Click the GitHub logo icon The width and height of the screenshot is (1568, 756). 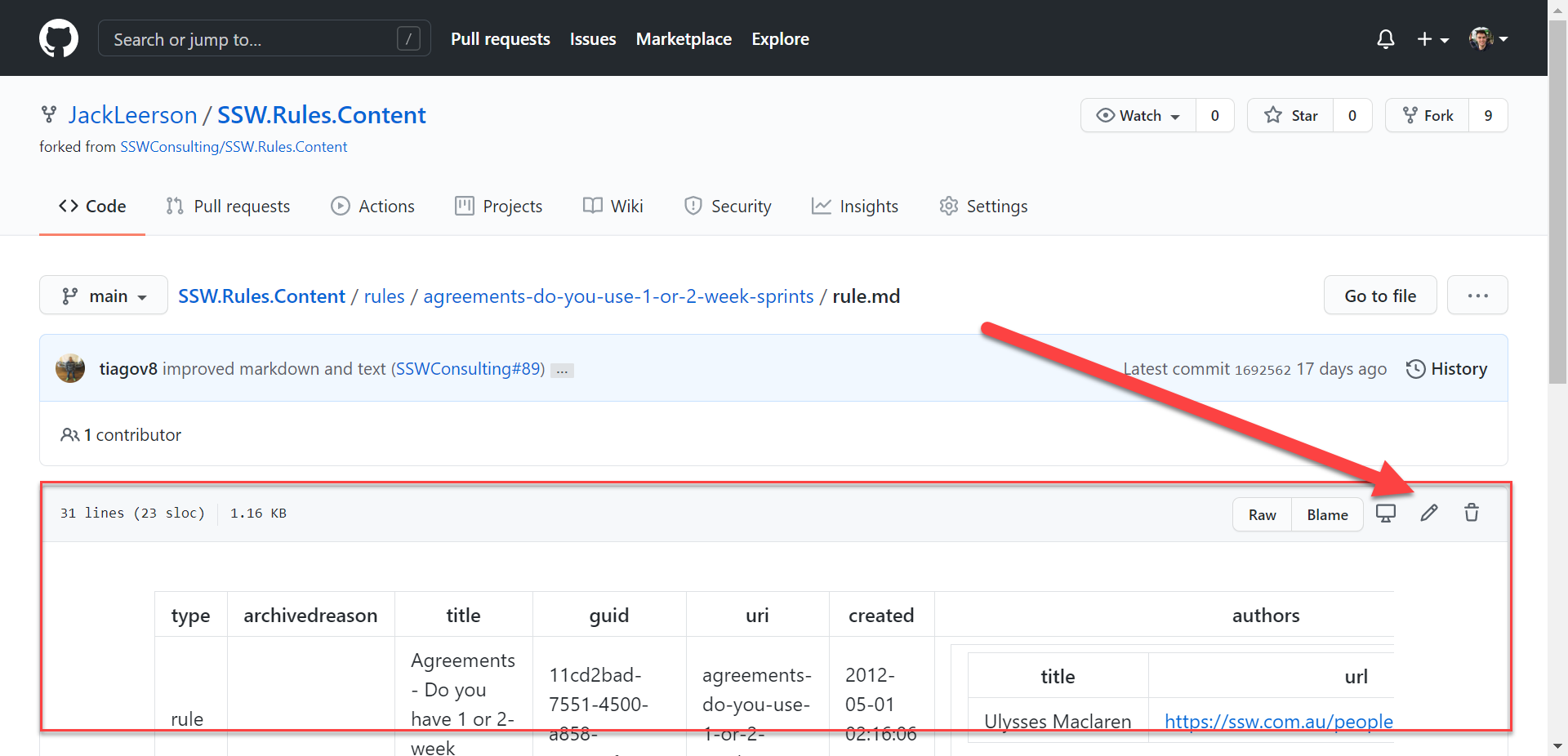pos(59,38)
